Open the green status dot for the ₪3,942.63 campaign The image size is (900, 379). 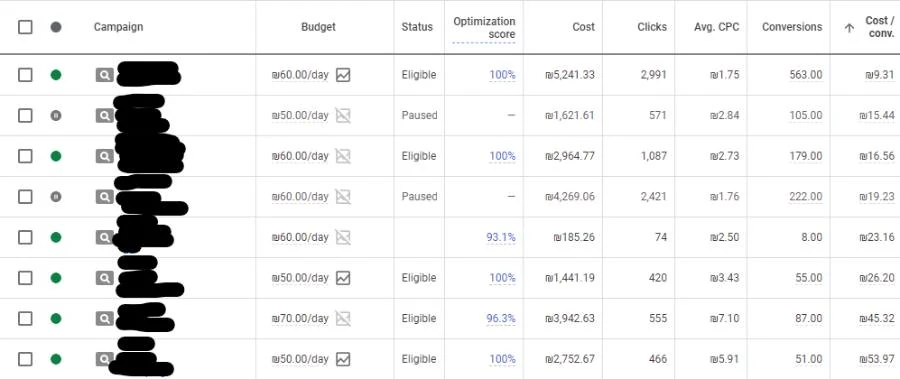click(56, 319)
